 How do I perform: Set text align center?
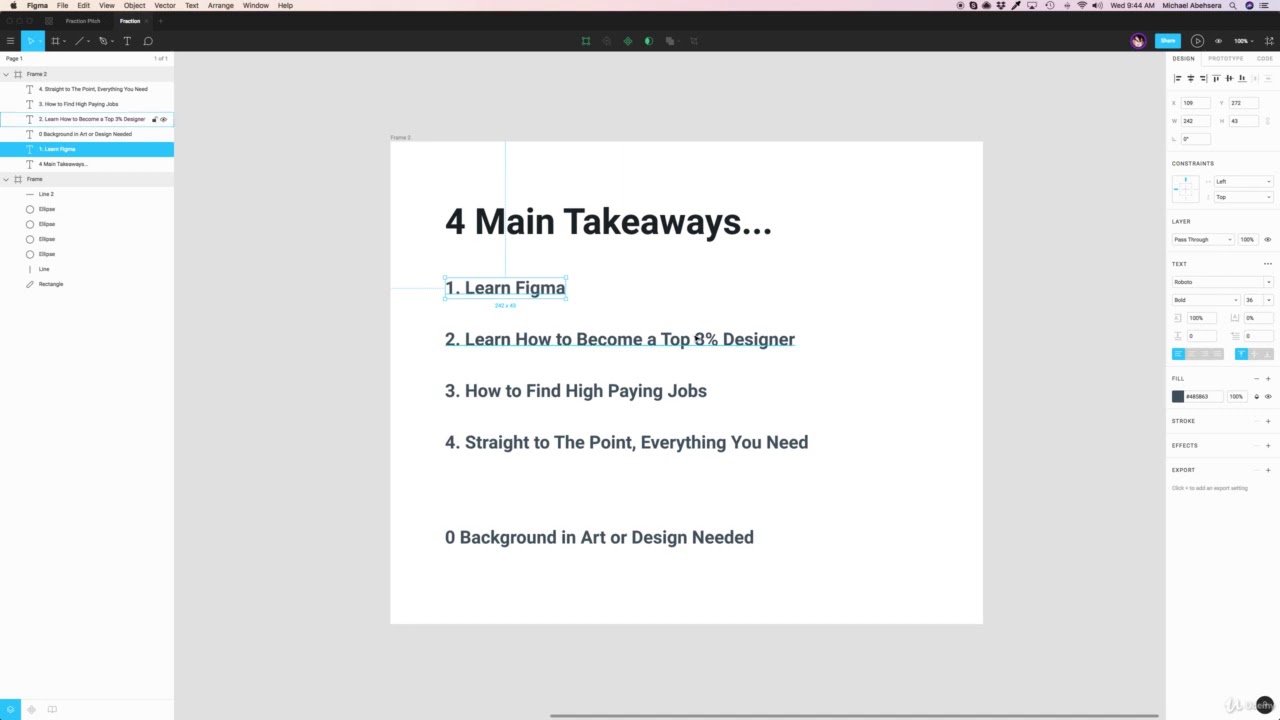click(1191, 354)
